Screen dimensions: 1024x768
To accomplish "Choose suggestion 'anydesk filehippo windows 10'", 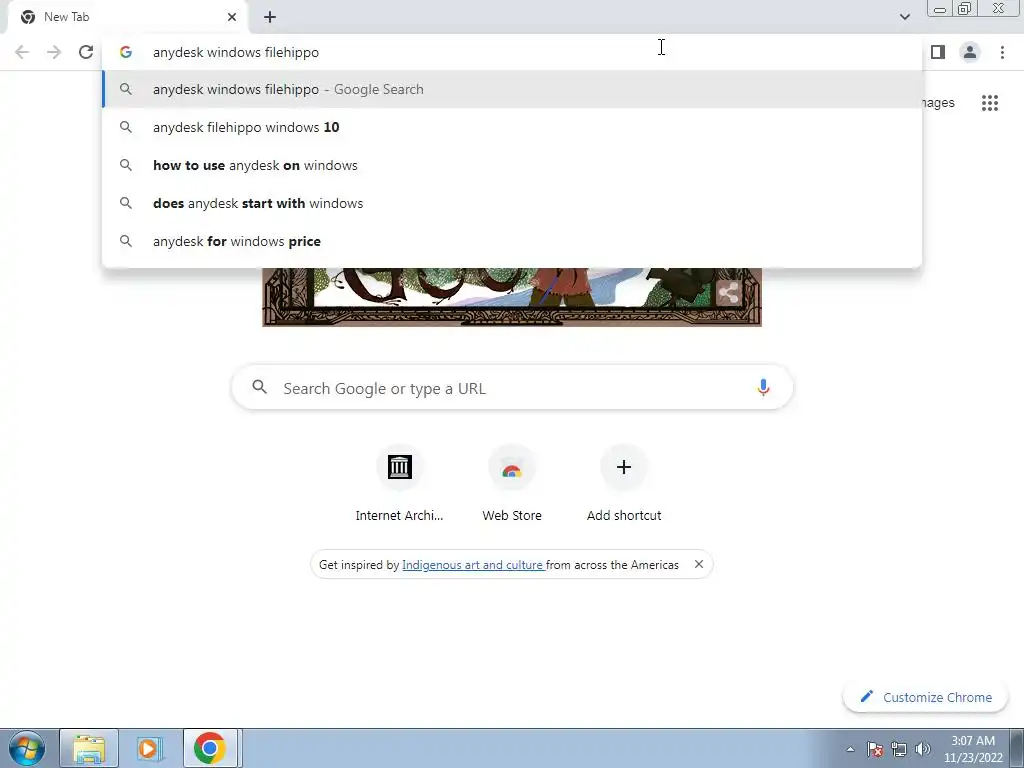I will point(513,127).
